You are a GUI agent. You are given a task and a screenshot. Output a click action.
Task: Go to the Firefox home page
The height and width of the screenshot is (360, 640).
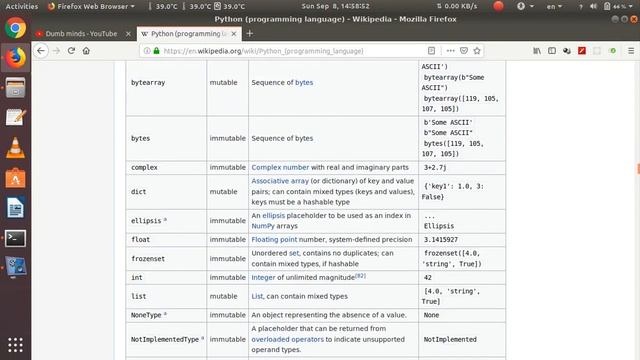coord(86,51)
